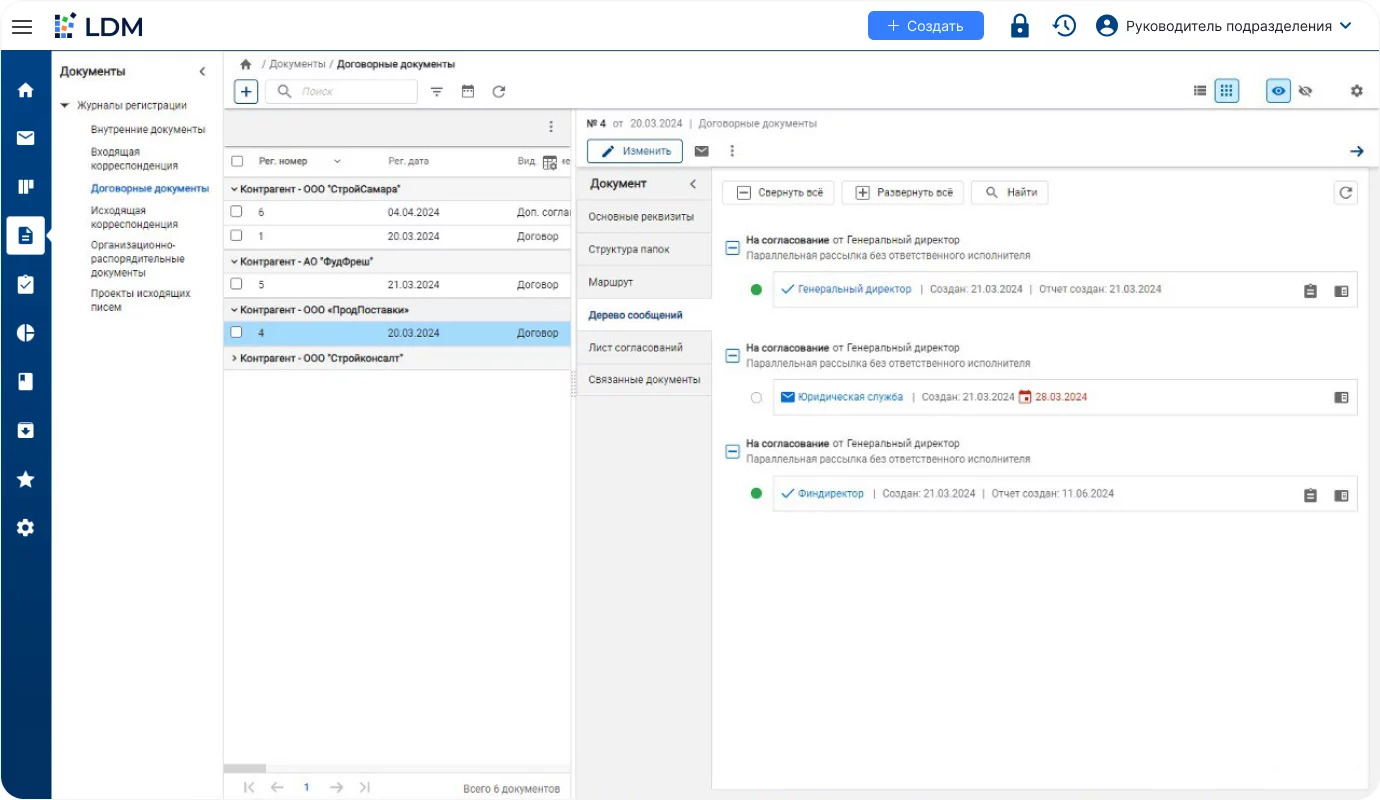The image size is (1380, 800).
Task: Switch to the Маршрут tab
Action: coord(611,283)
